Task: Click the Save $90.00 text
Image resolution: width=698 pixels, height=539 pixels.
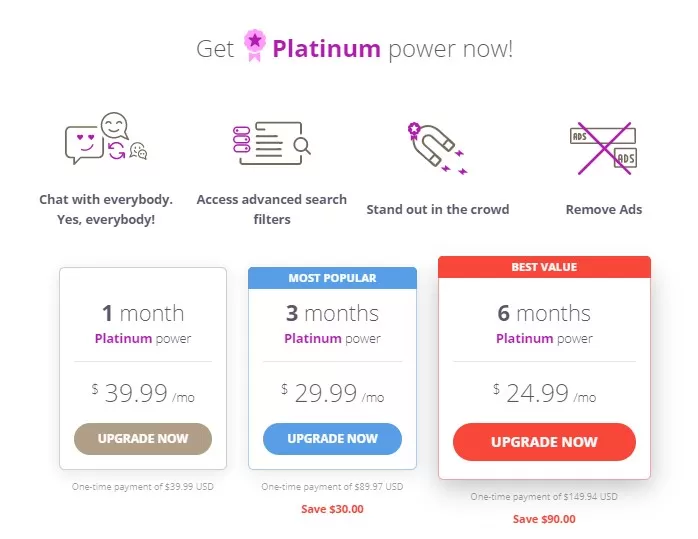Action: coord(544,519)
